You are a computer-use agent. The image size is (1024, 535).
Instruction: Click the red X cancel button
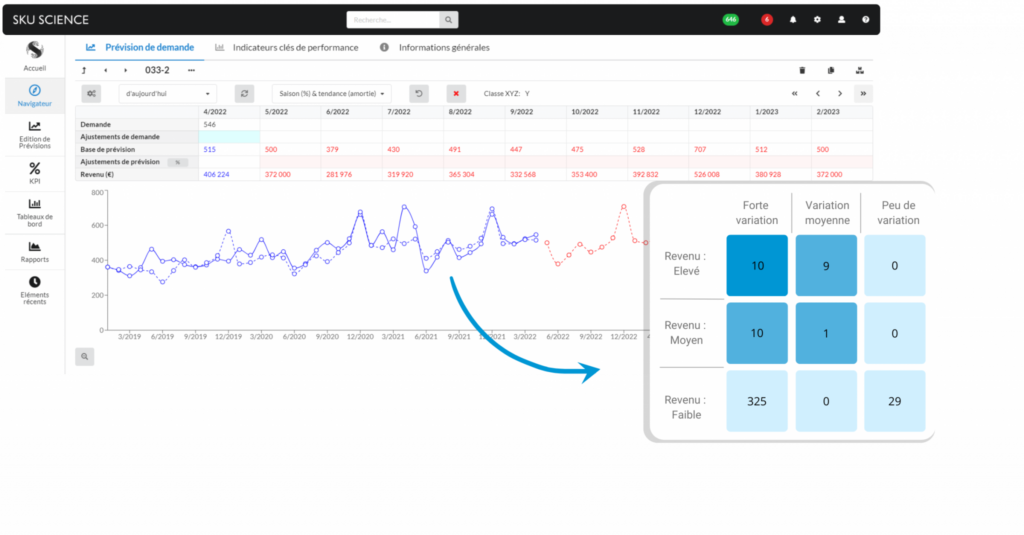point(456,93)
